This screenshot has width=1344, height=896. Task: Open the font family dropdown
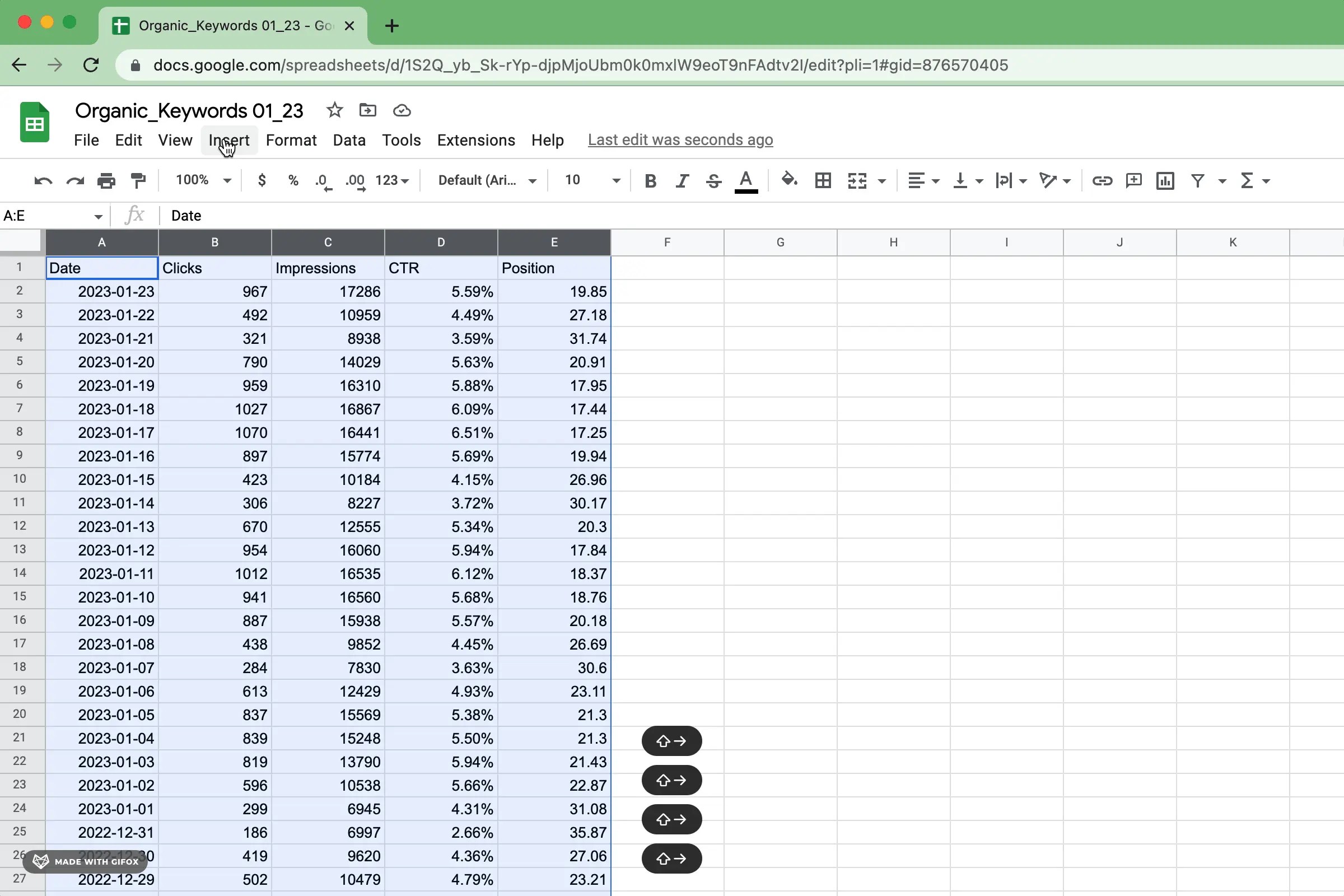[484, 180]
